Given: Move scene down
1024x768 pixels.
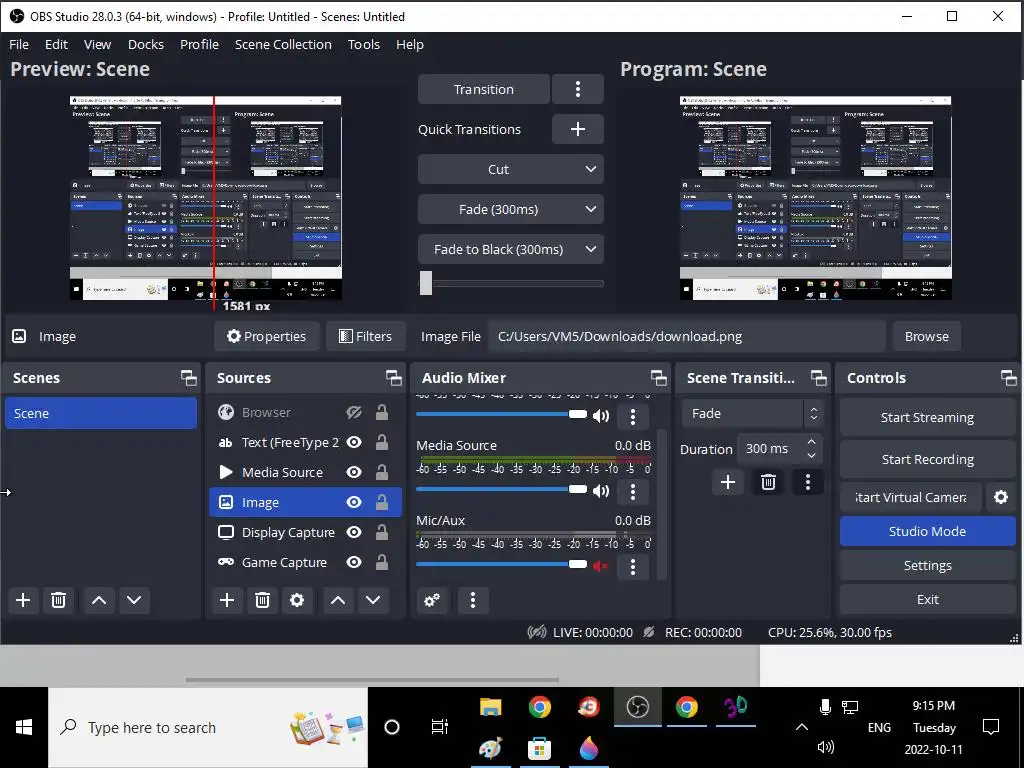Looking at the screenshot, I should click(x=134, y=600).
